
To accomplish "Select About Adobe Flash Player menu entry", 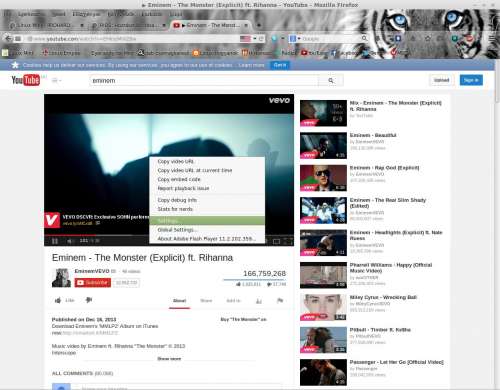I will click(207, 239).
